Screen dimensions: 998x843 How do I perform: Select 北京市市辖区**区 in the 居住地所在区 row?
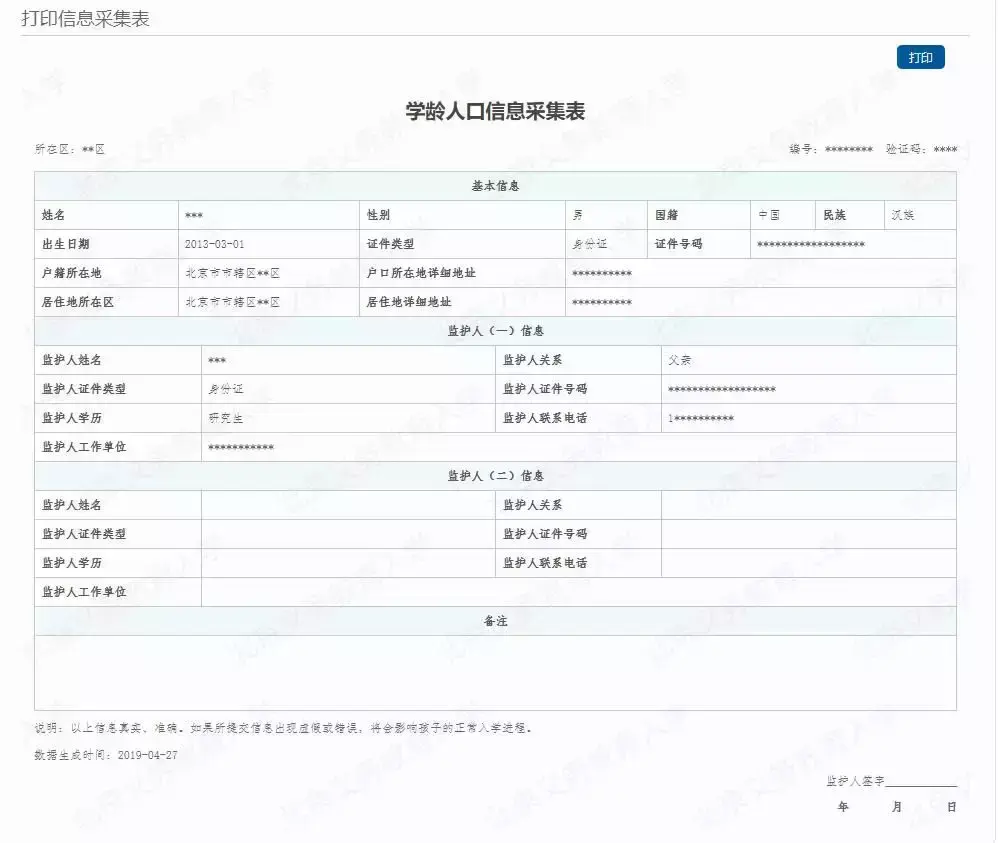click(x=232, y=302)
